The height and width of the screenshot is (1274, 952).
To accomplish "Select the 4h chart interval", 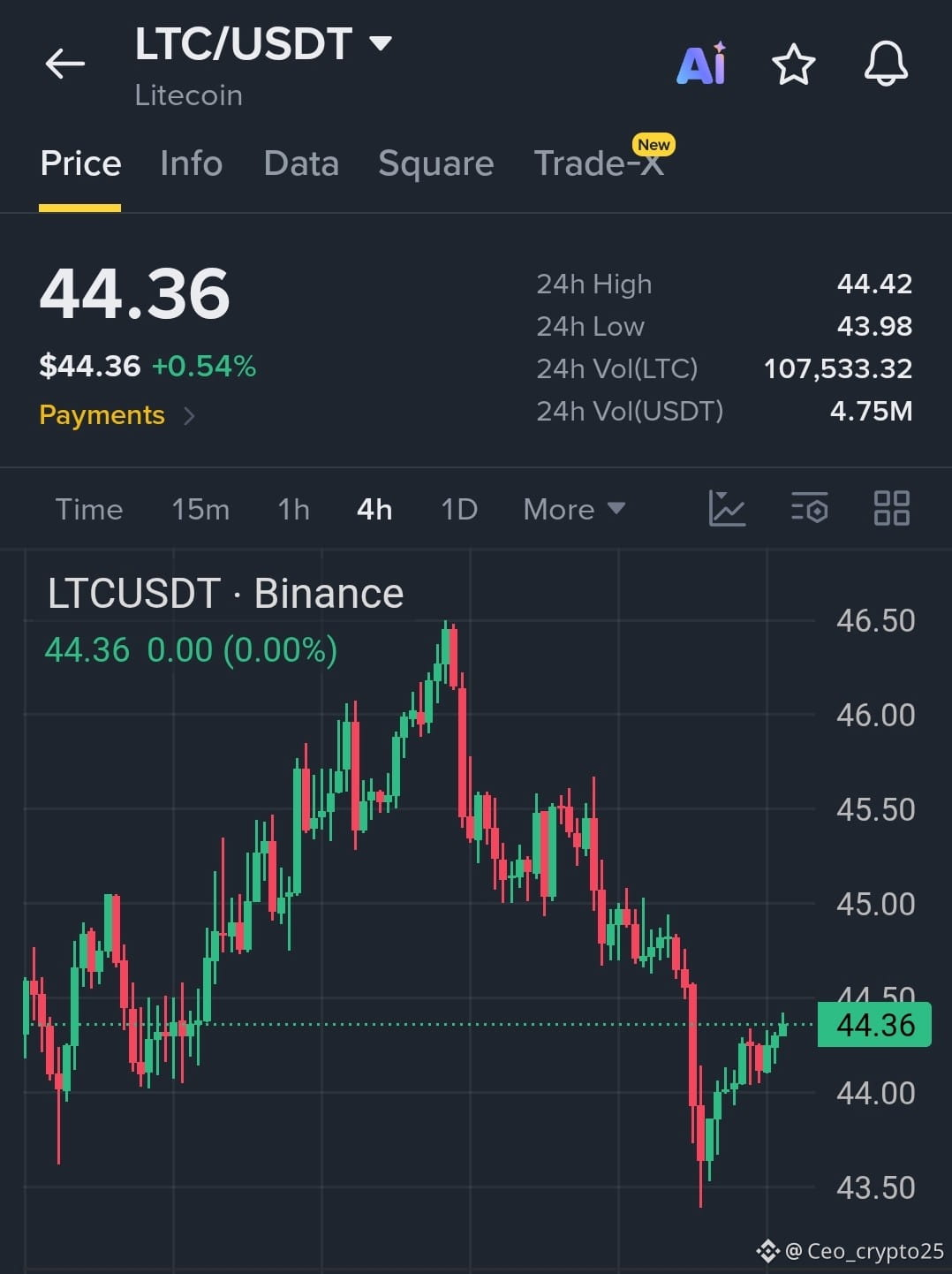I will (374, 510).
